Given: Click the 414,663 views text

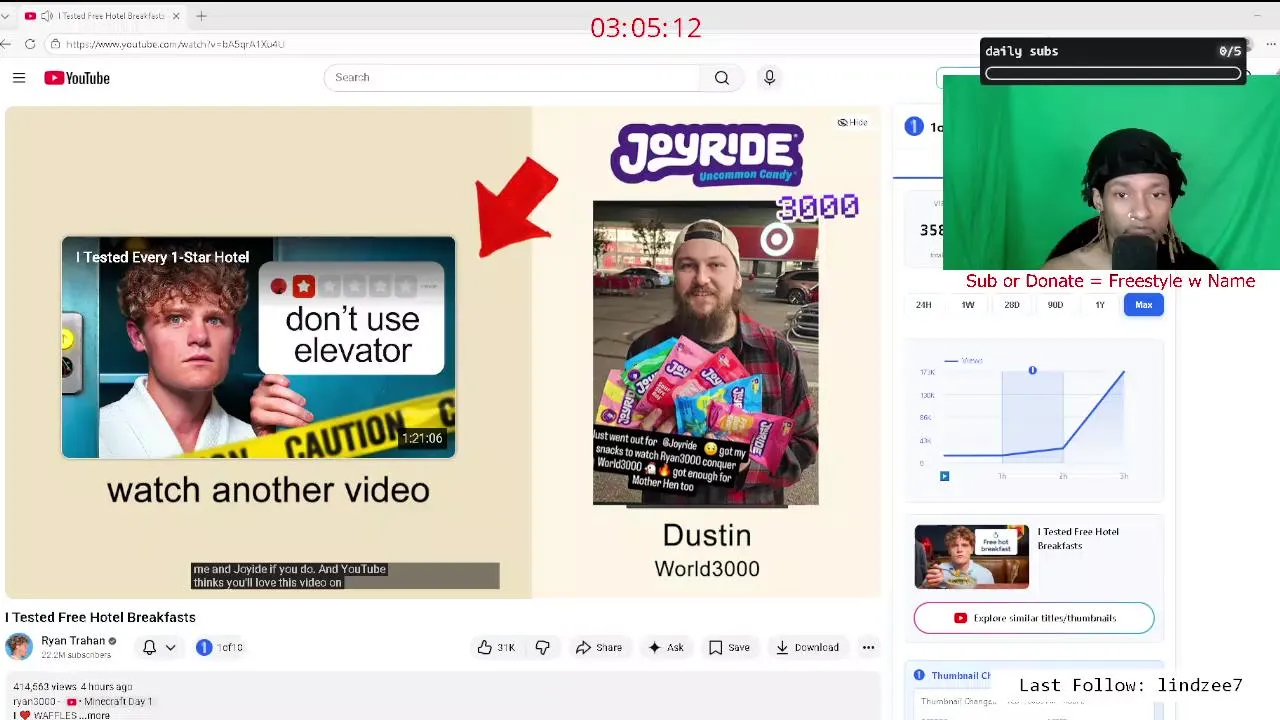Looking at the screenshot, I should click(x=44, y=687).
